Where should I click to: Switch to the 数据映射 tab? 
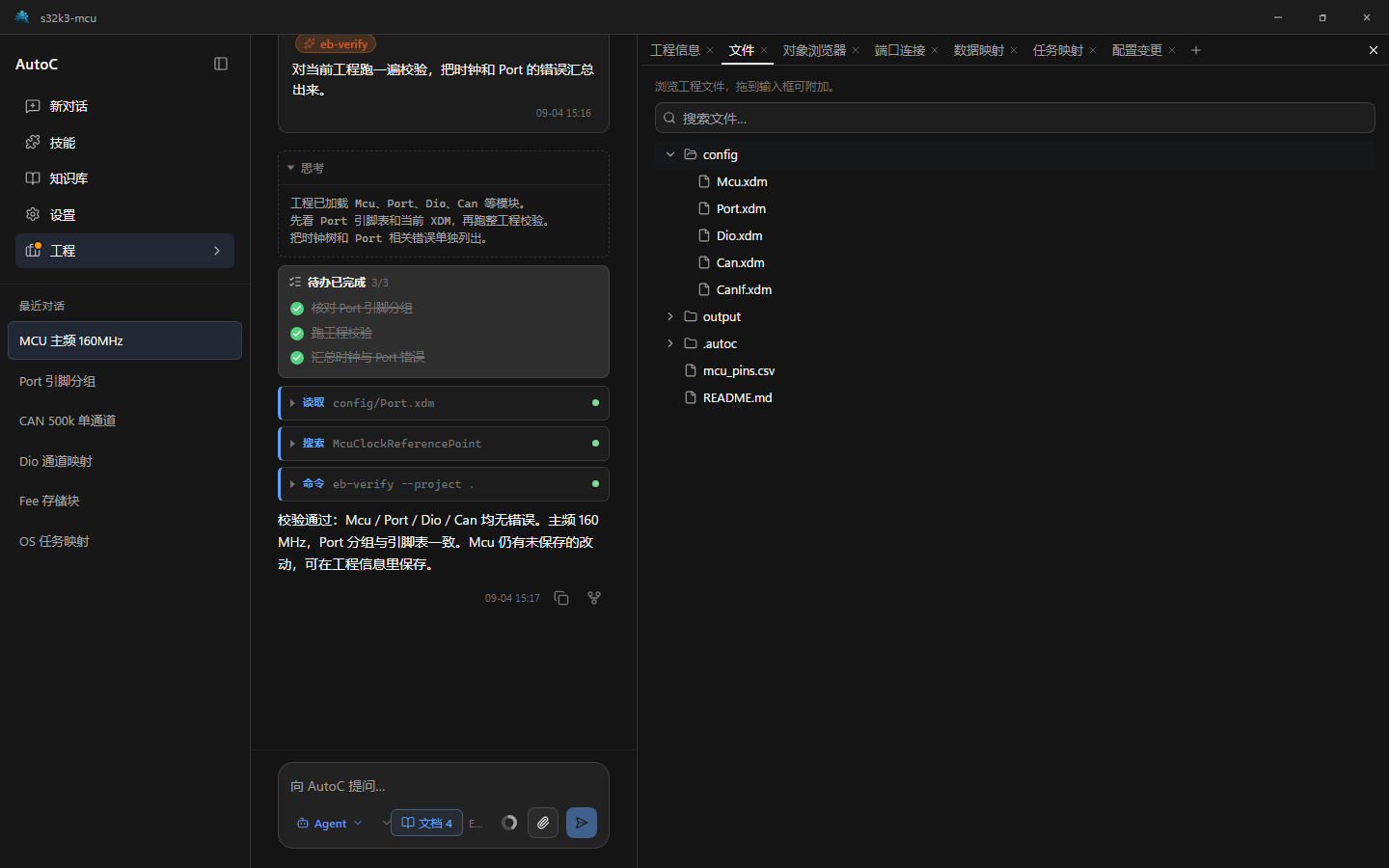[x=979, y=50]
